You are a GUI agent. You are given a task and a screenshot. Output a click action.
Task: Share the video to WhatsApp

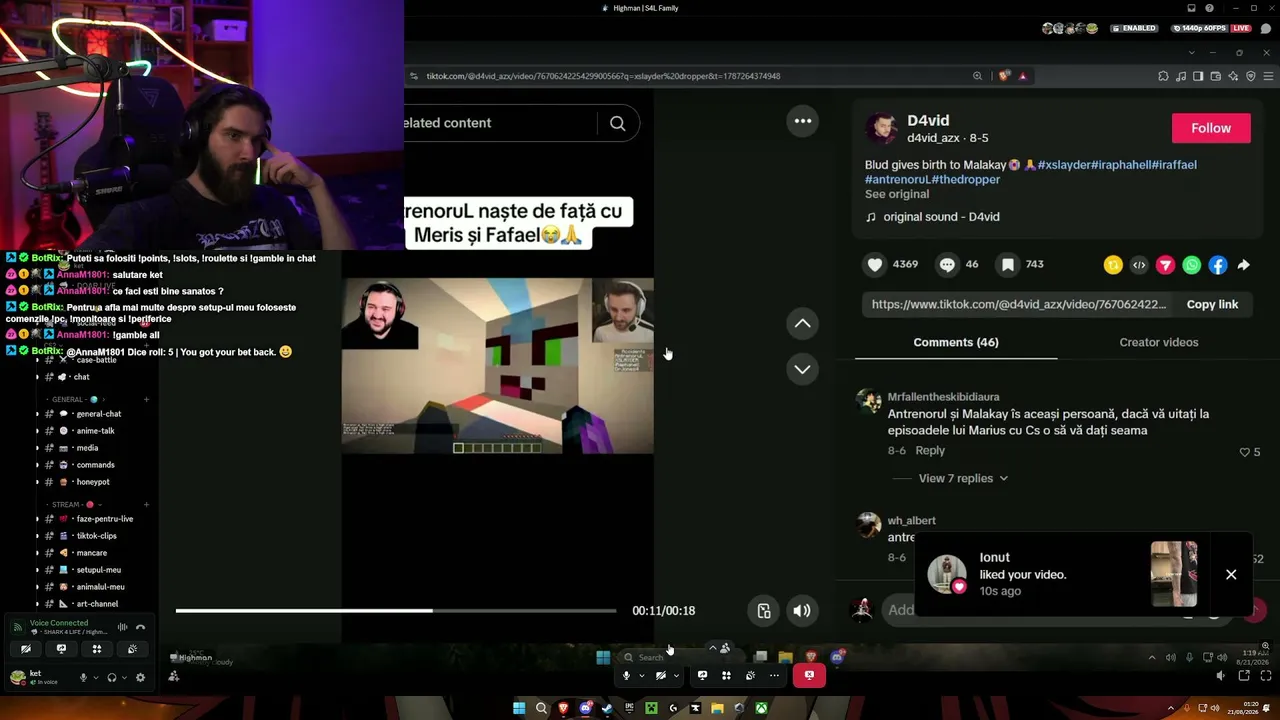point(1191,265)
